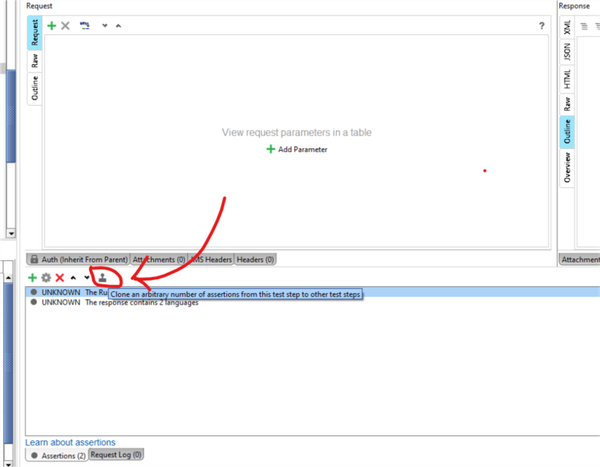
Task: Configure the selected assertion gear icon
Action: pyautogui.click(x=46, y=278)
